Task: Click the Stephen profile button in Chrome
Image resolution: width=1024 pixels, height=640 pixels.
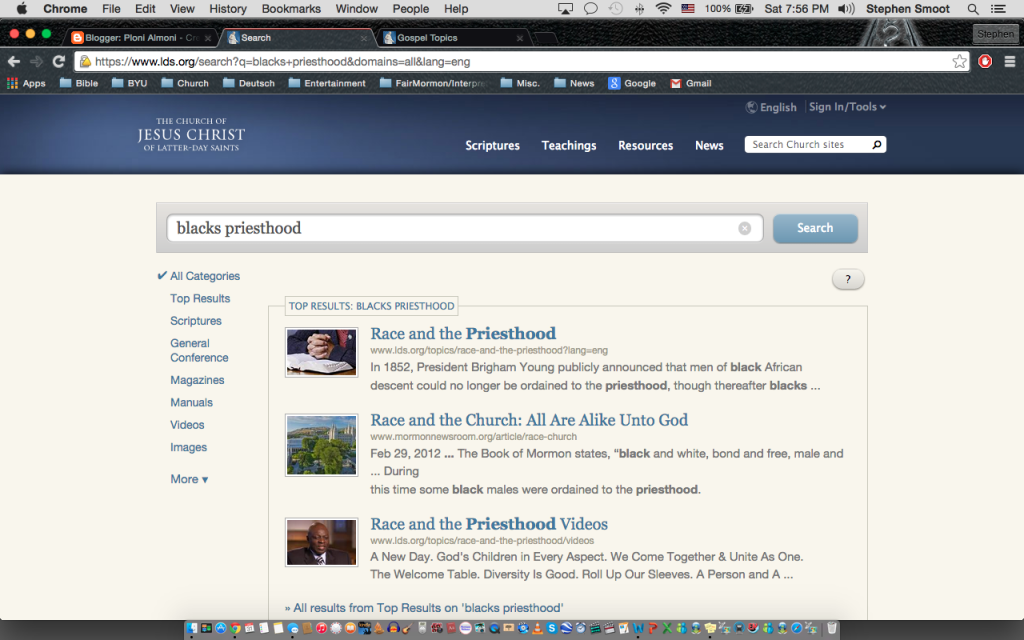Action: coord(995,34)
